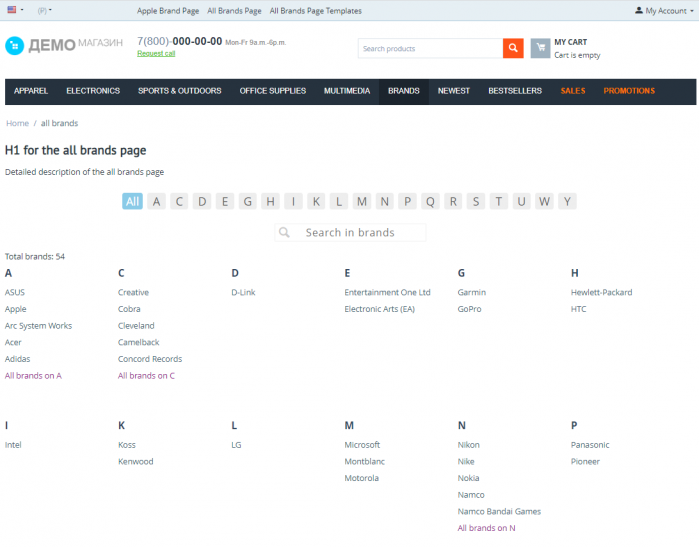Open the Kenwood brand

click(136, 462)
